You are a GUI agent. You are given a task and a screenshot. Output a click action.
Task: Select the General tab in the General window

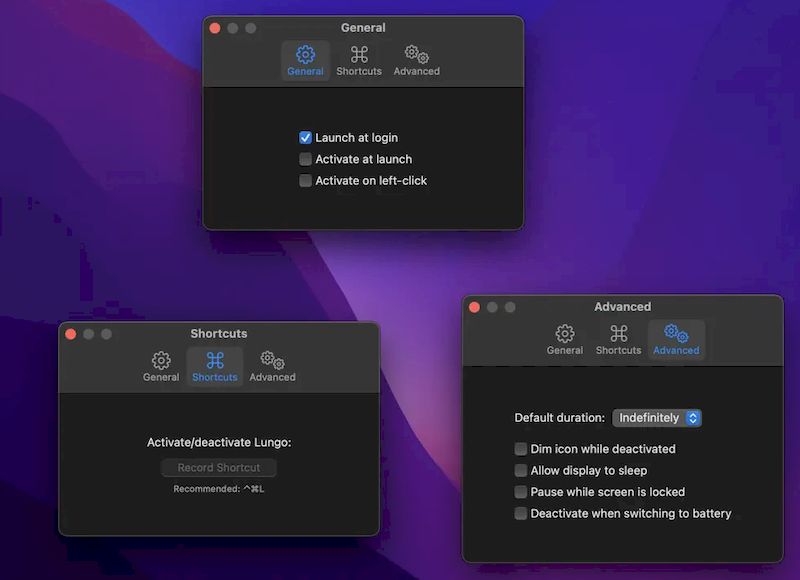tap(305, 61)
